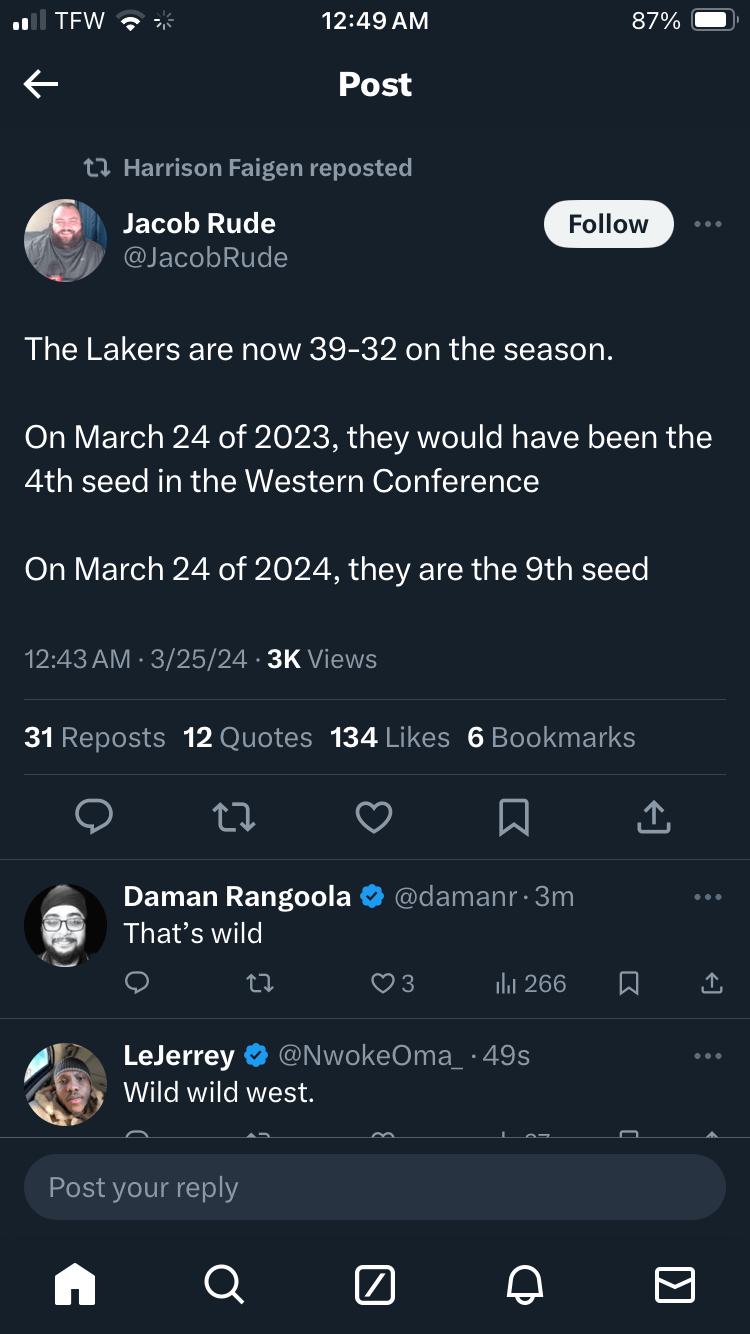This screenshot has height=1334, width=750.
Task: Bookmark the main Lakers post
Action: pyautogui.click(x=513, y=817)
